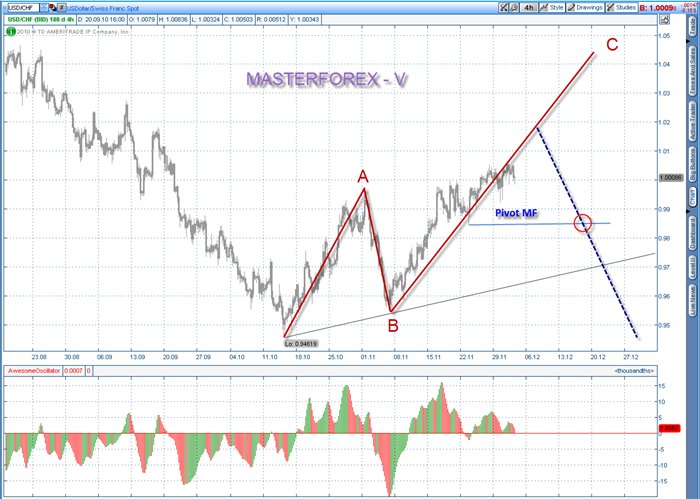Click the thousandths units label

click(x=634, y=371)
